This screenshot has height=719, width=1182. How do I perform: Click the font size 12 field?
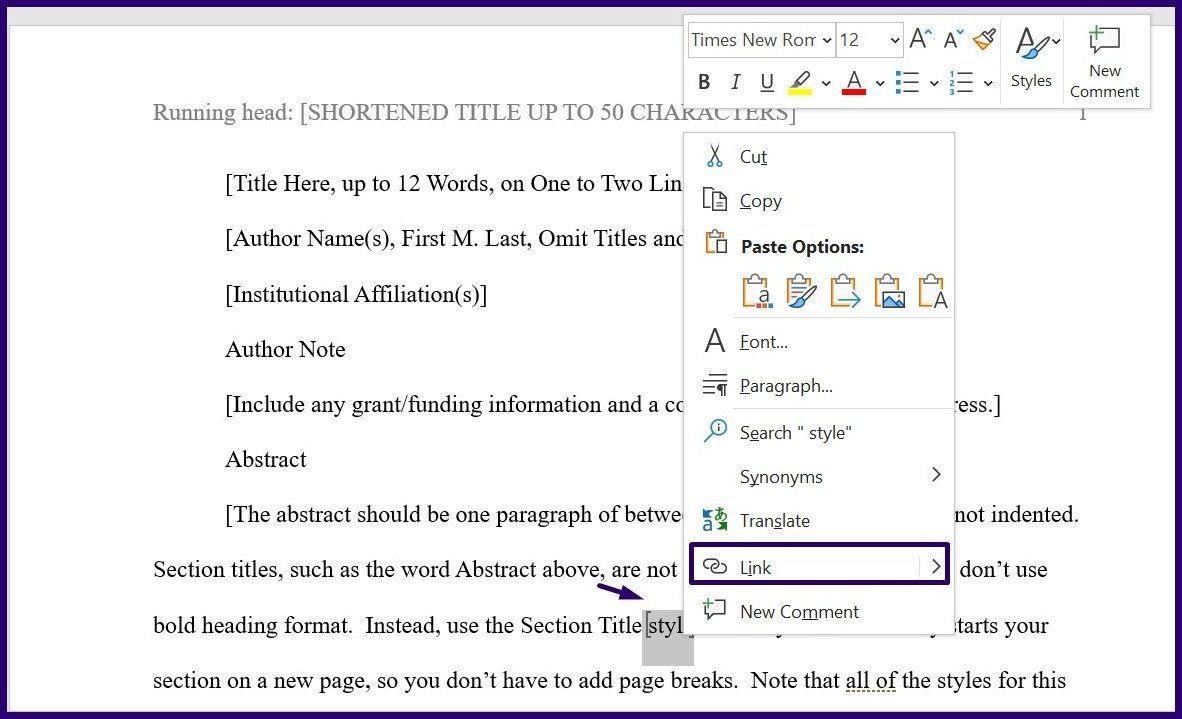pos(862,40)
